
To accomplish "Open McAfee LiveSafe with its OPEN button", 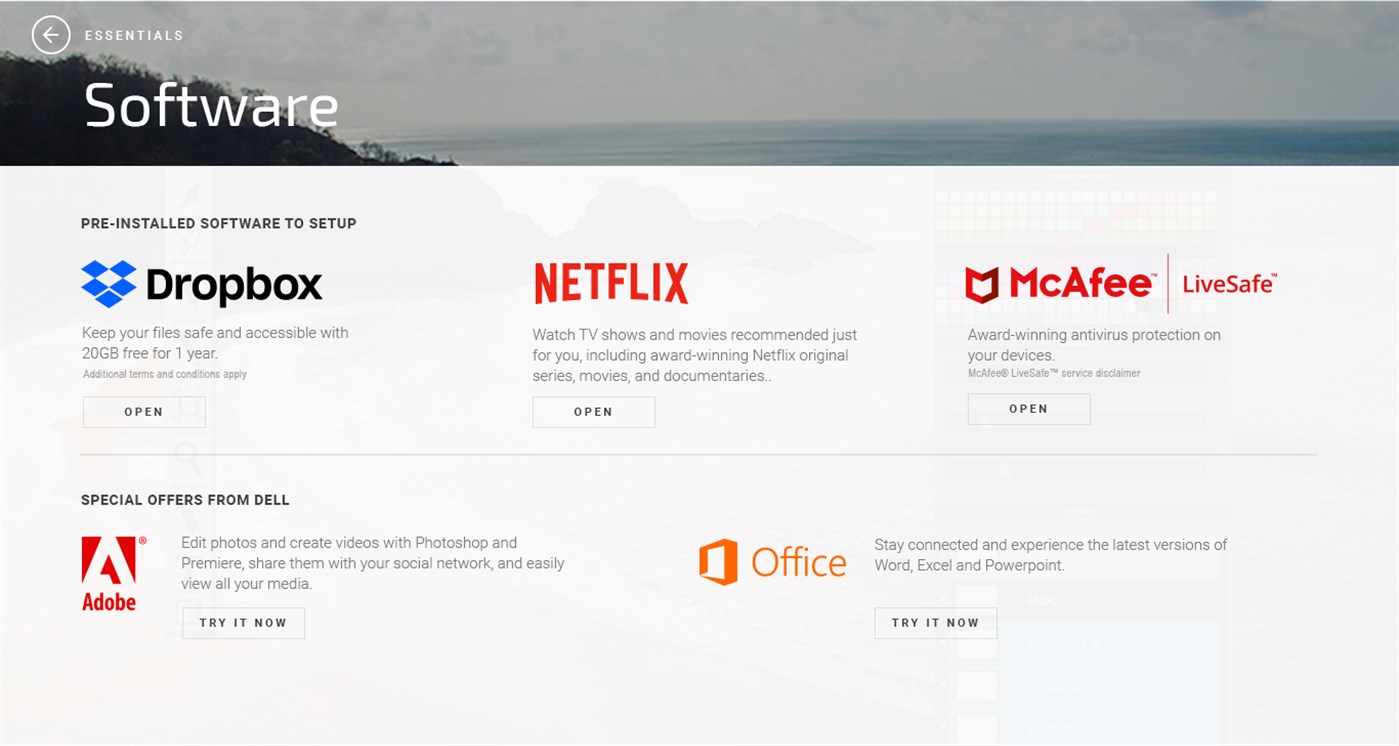I will click(1029, 408).
